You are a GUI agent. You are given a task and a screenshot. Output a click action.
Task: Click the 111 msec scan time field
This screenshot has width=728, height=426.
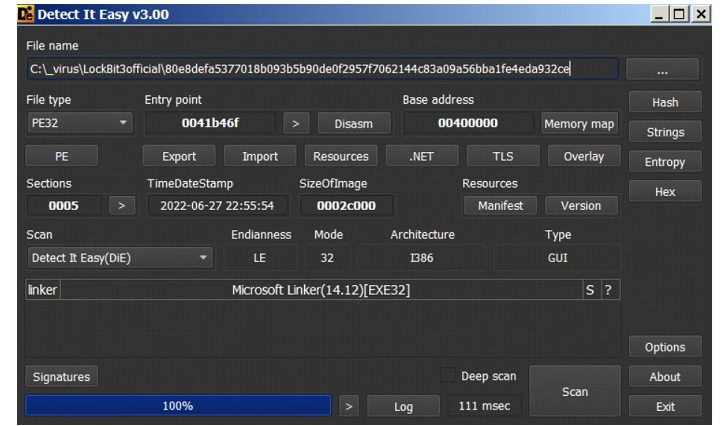(484, 406)
